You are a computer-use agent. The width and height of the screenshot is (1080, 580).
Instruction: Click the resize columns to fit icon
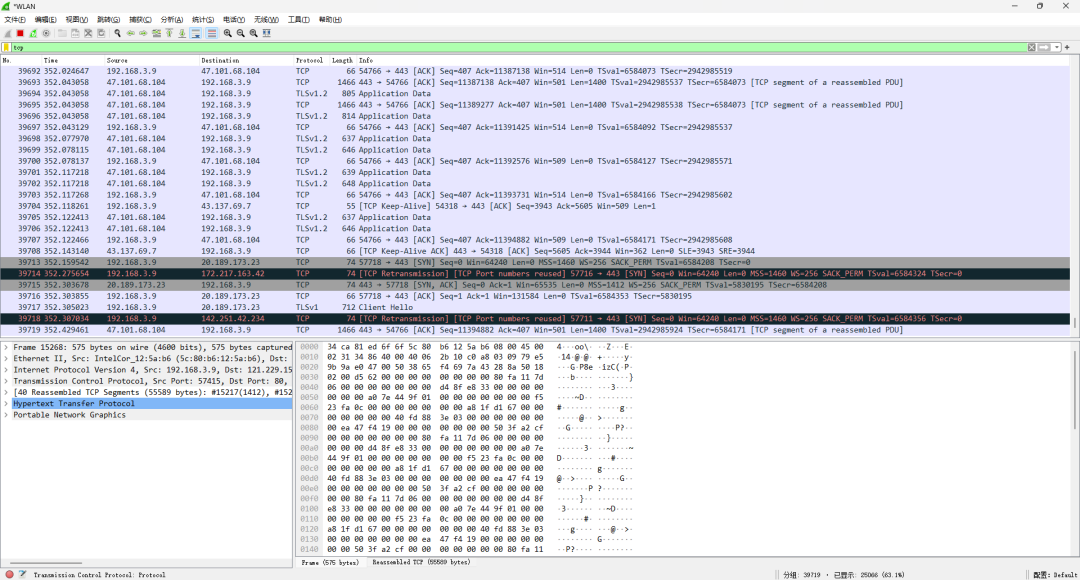267,33
